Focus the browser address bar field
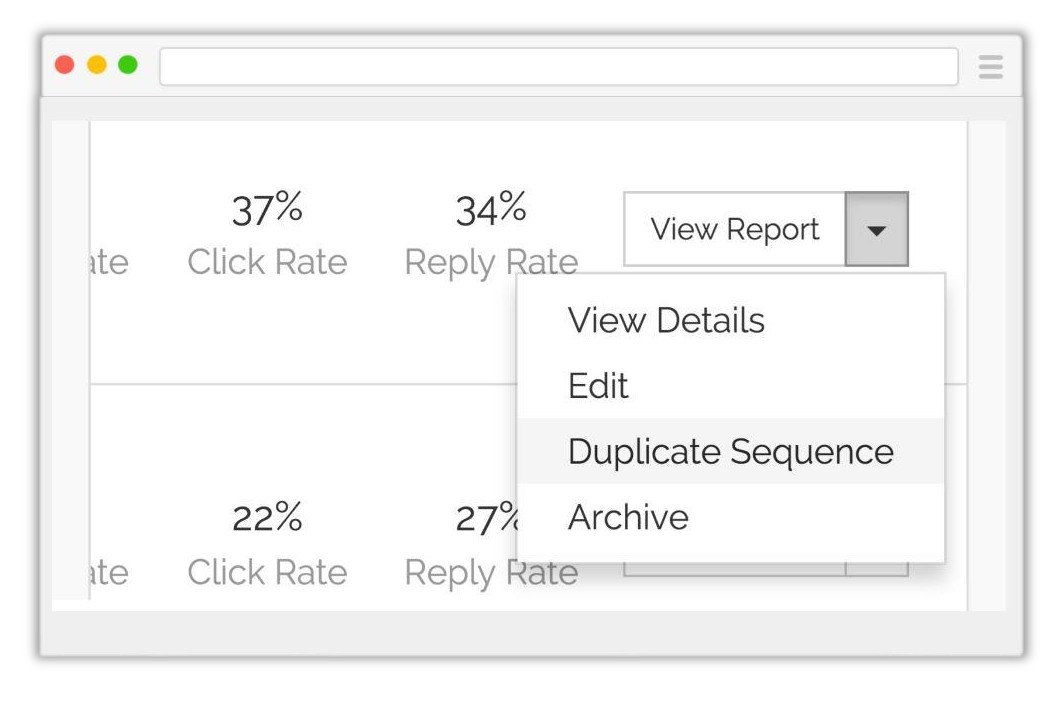 point(558,67)
